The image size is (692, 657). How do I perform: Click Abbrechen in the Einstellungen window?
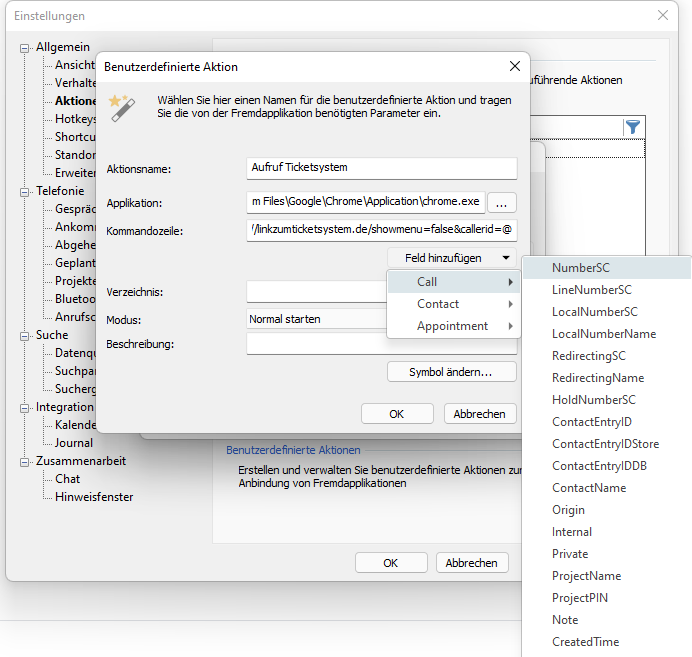[471, 563]
